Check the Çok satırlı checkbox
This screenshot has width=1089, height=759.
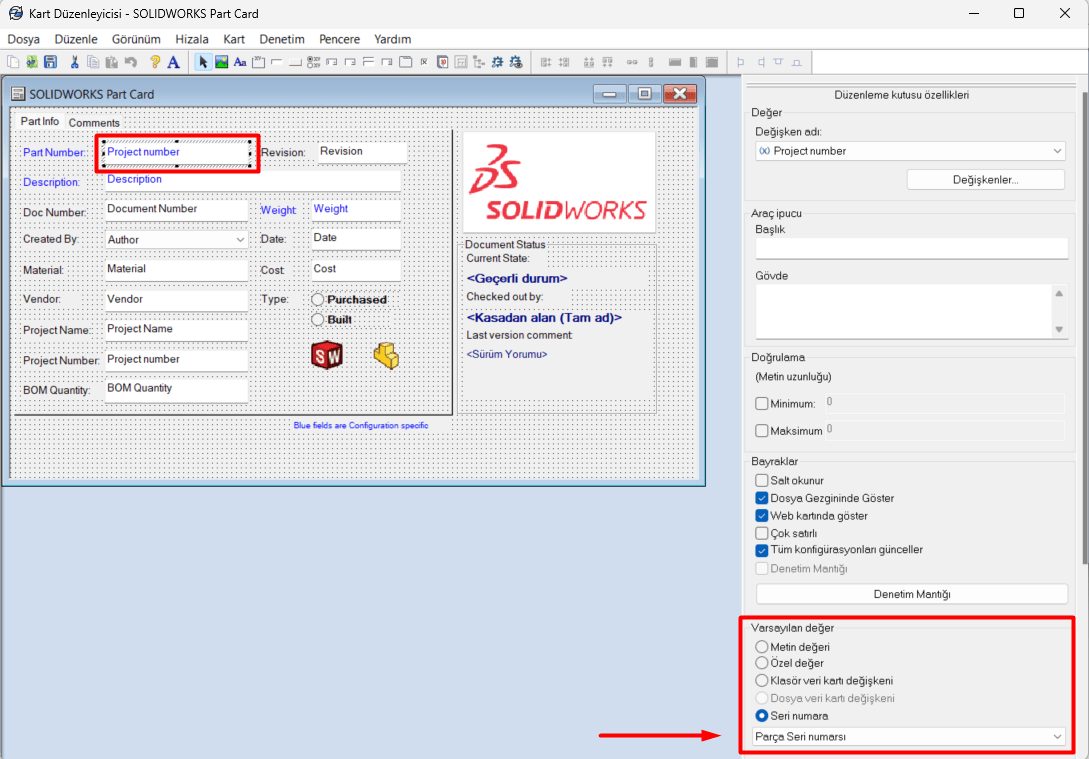click(762, 533)
